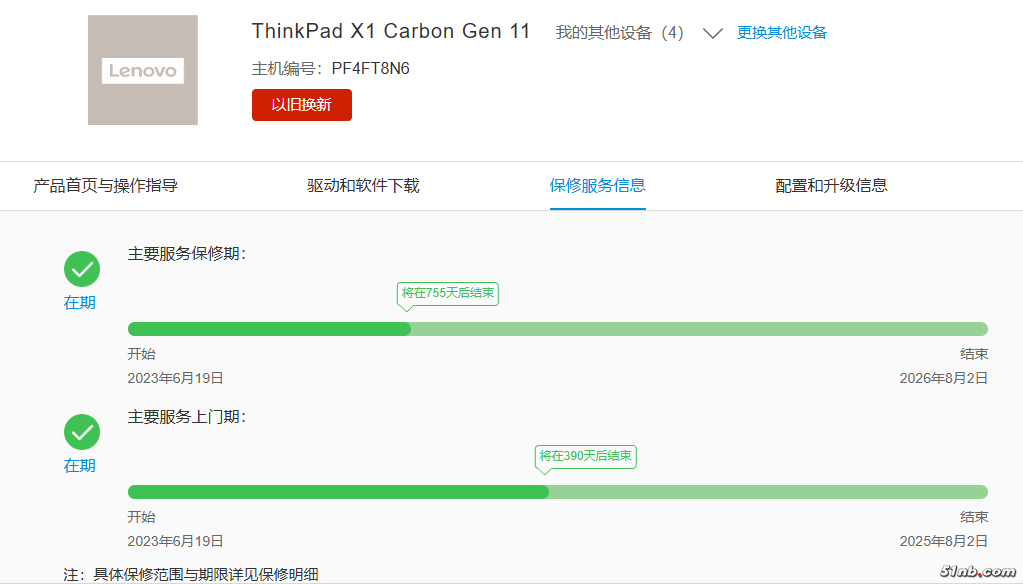Image resolution: width=1023 pixels, height=584 pixels.
Task: Click the green checkmark beside 主要服务上门期
Action: pos(82,432)
